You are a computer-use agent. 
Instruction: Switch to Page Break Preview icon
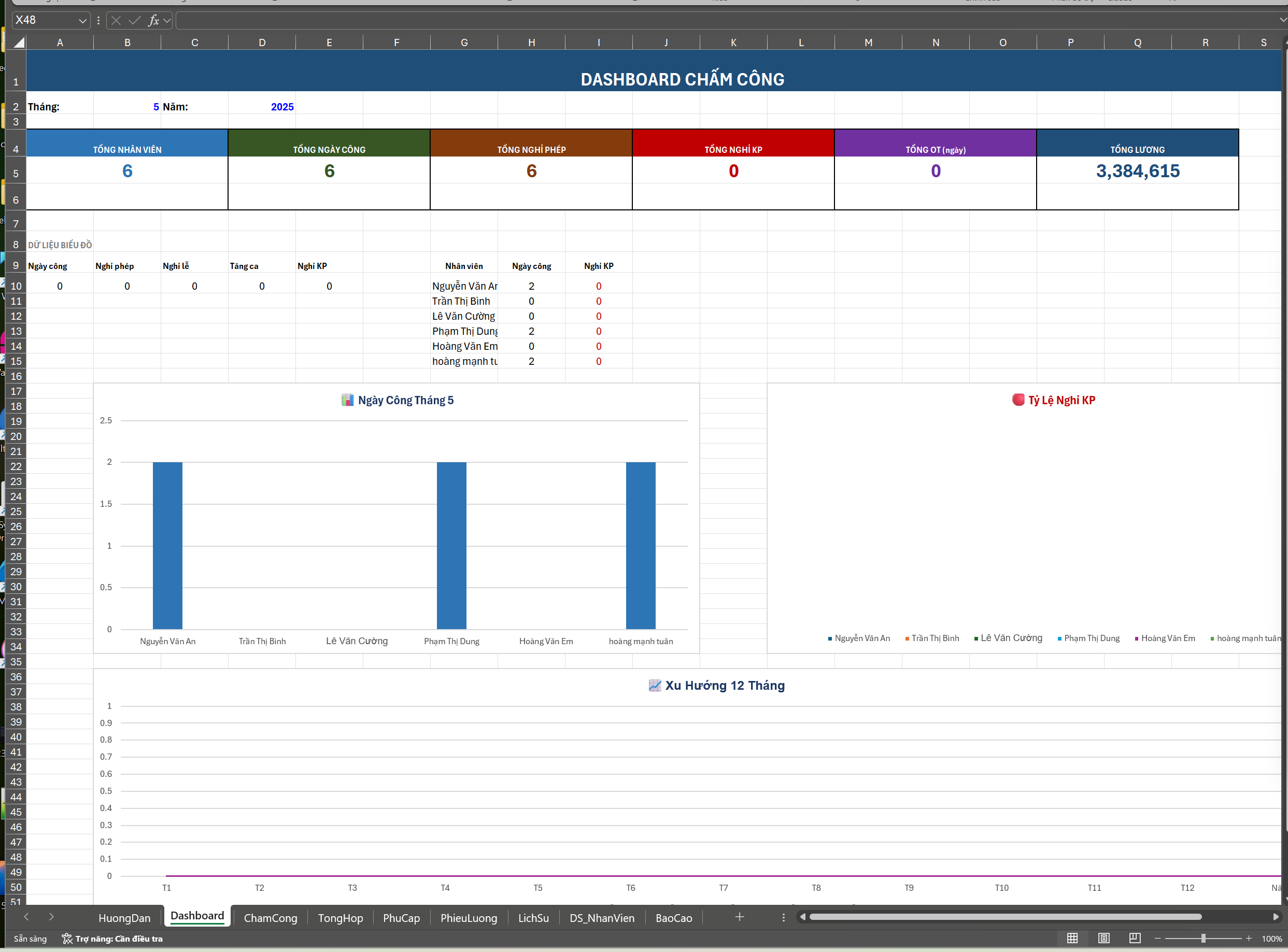(1135, 938)
